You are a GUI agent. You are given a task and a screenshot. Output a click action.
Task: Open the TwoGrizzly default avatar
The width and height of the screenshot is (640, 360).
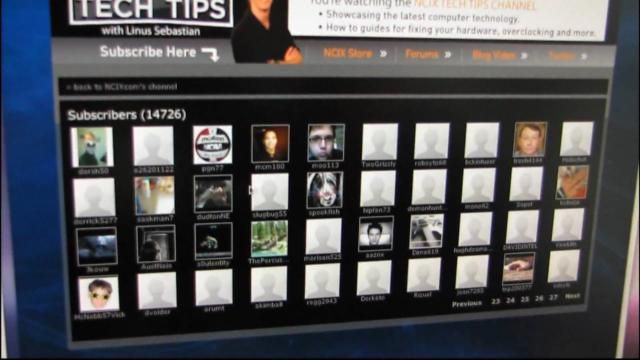click(x=380, y=142)
